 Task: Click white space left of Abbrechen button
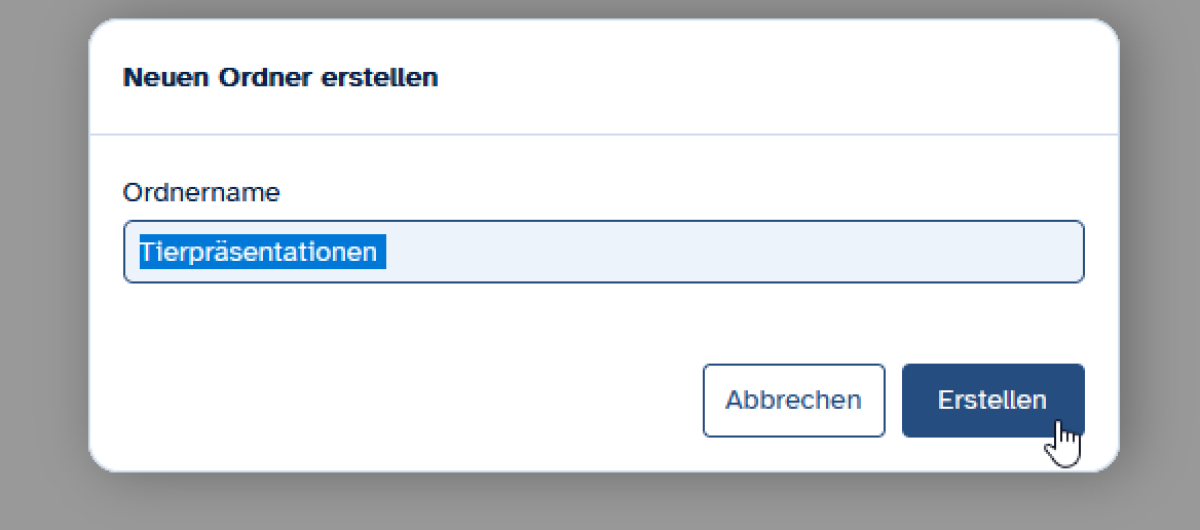[400, 400]
